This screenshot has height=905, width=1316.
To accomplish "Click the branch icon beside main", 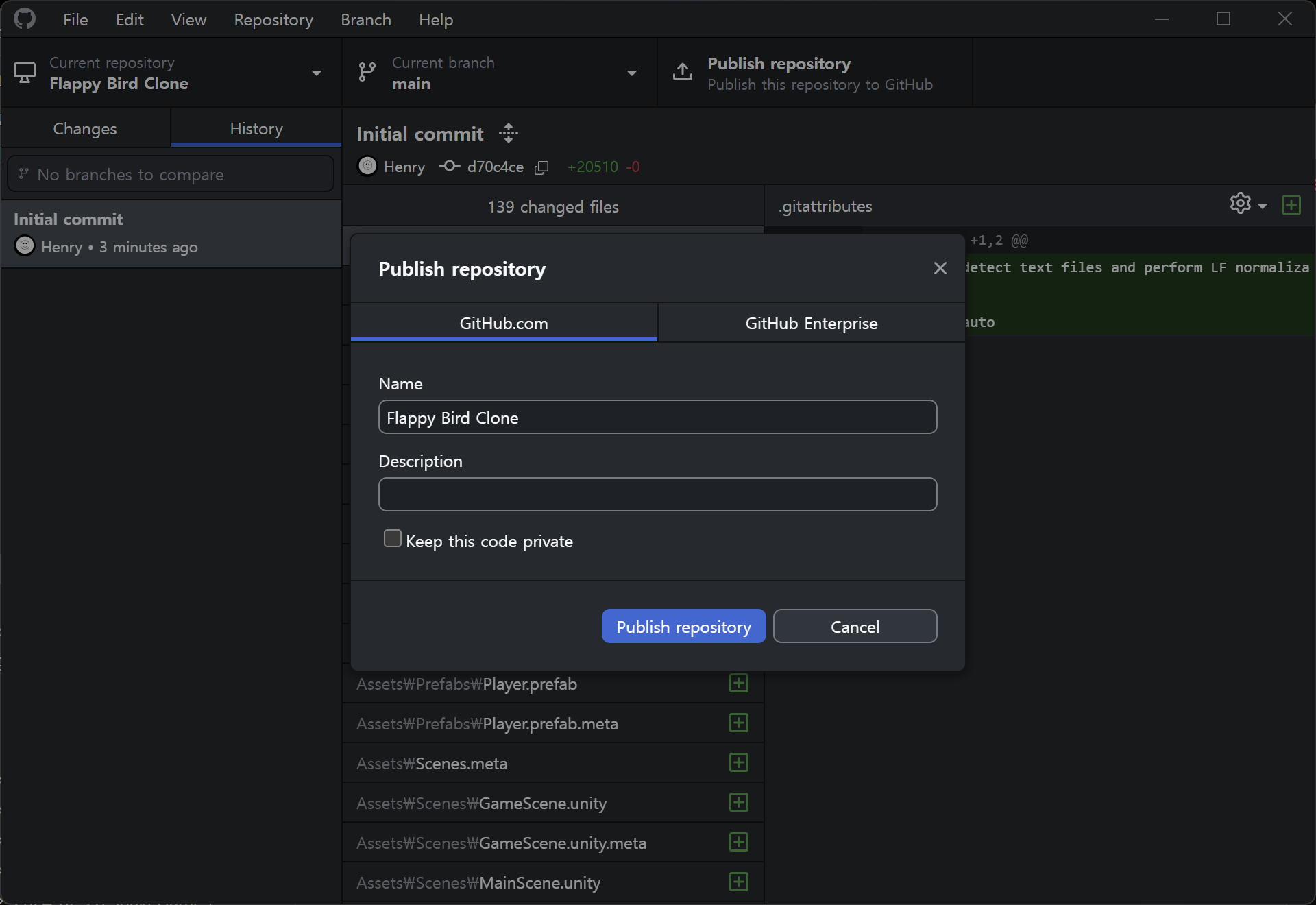I will click(367, 72).
